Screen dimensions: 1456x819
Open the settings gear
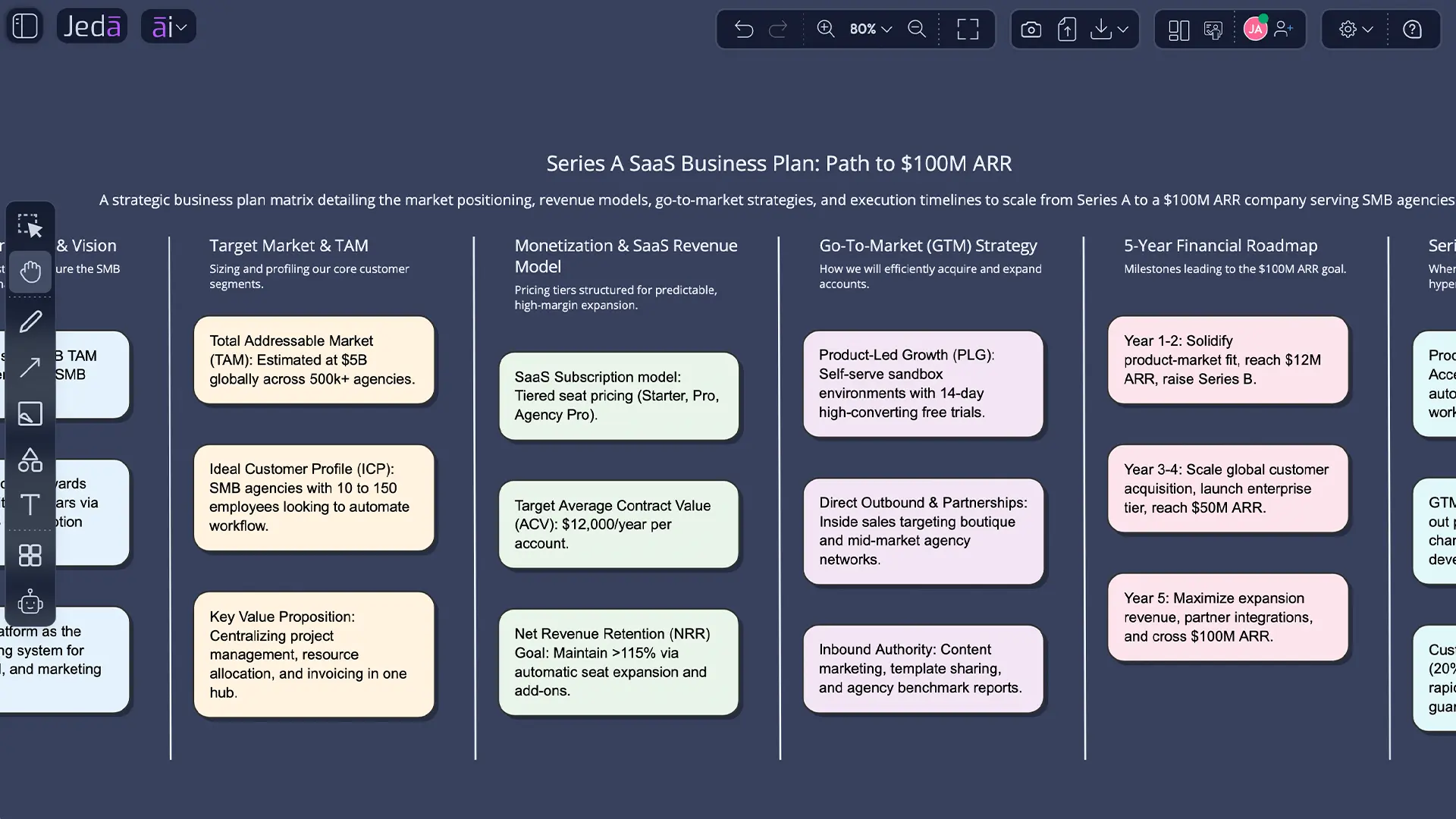click(x=1348, y=30)
